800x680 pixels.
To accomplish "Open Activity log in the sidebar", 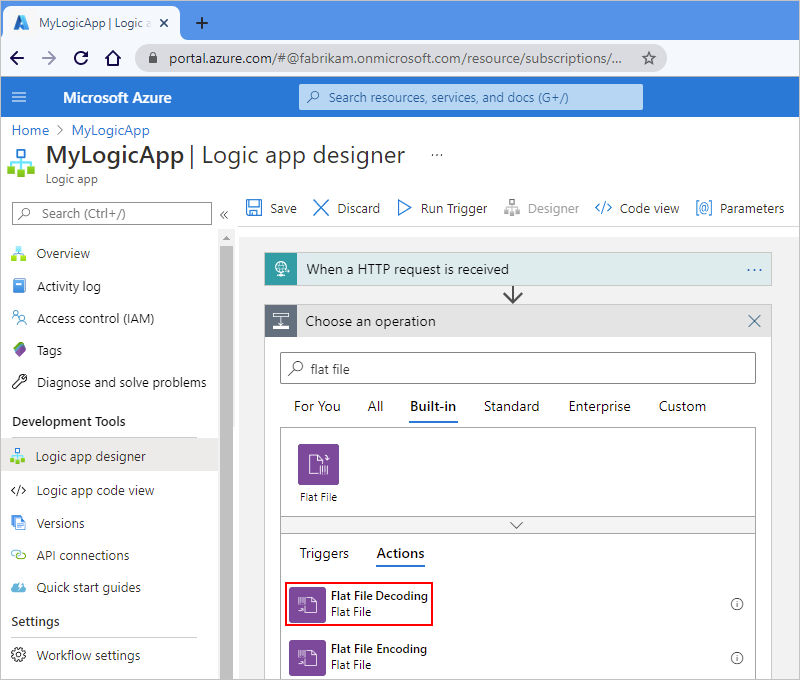I will 68,286.
